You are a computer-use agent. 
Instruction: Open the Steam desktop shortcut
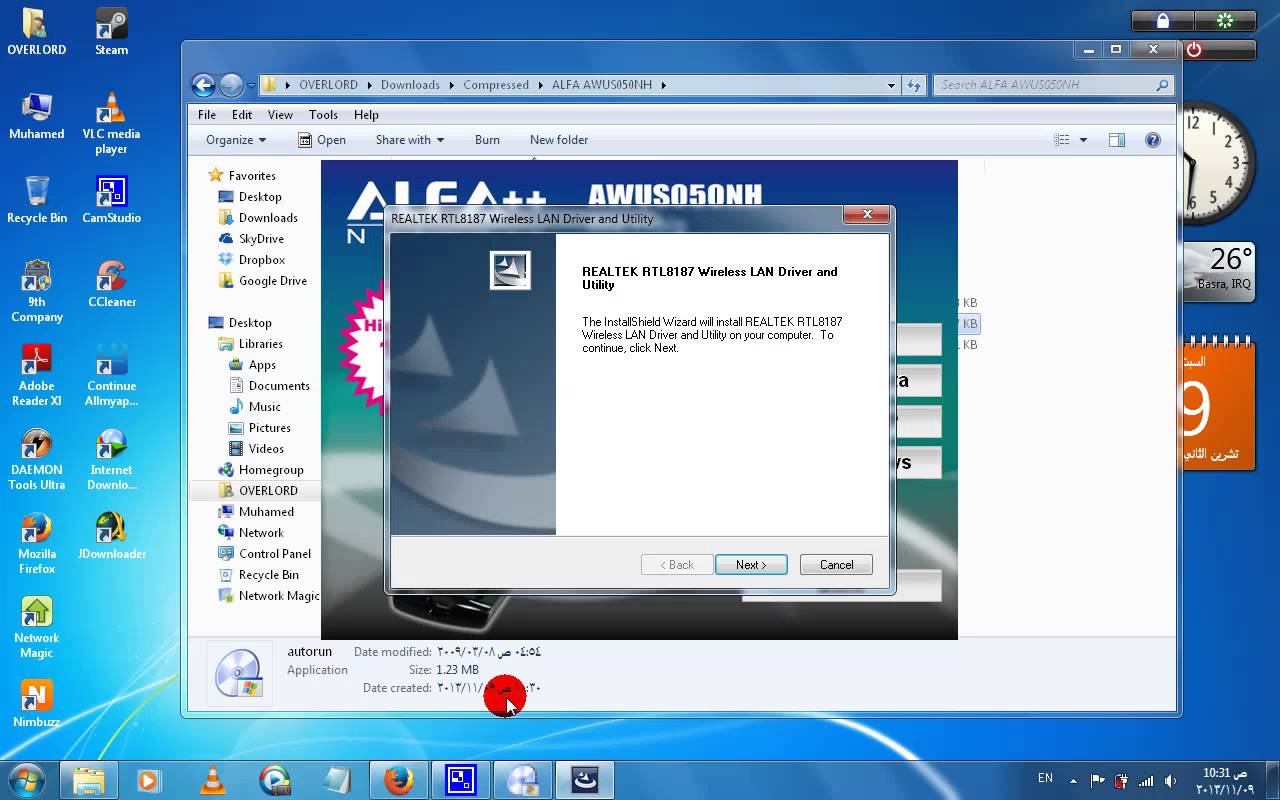[111, 32]
